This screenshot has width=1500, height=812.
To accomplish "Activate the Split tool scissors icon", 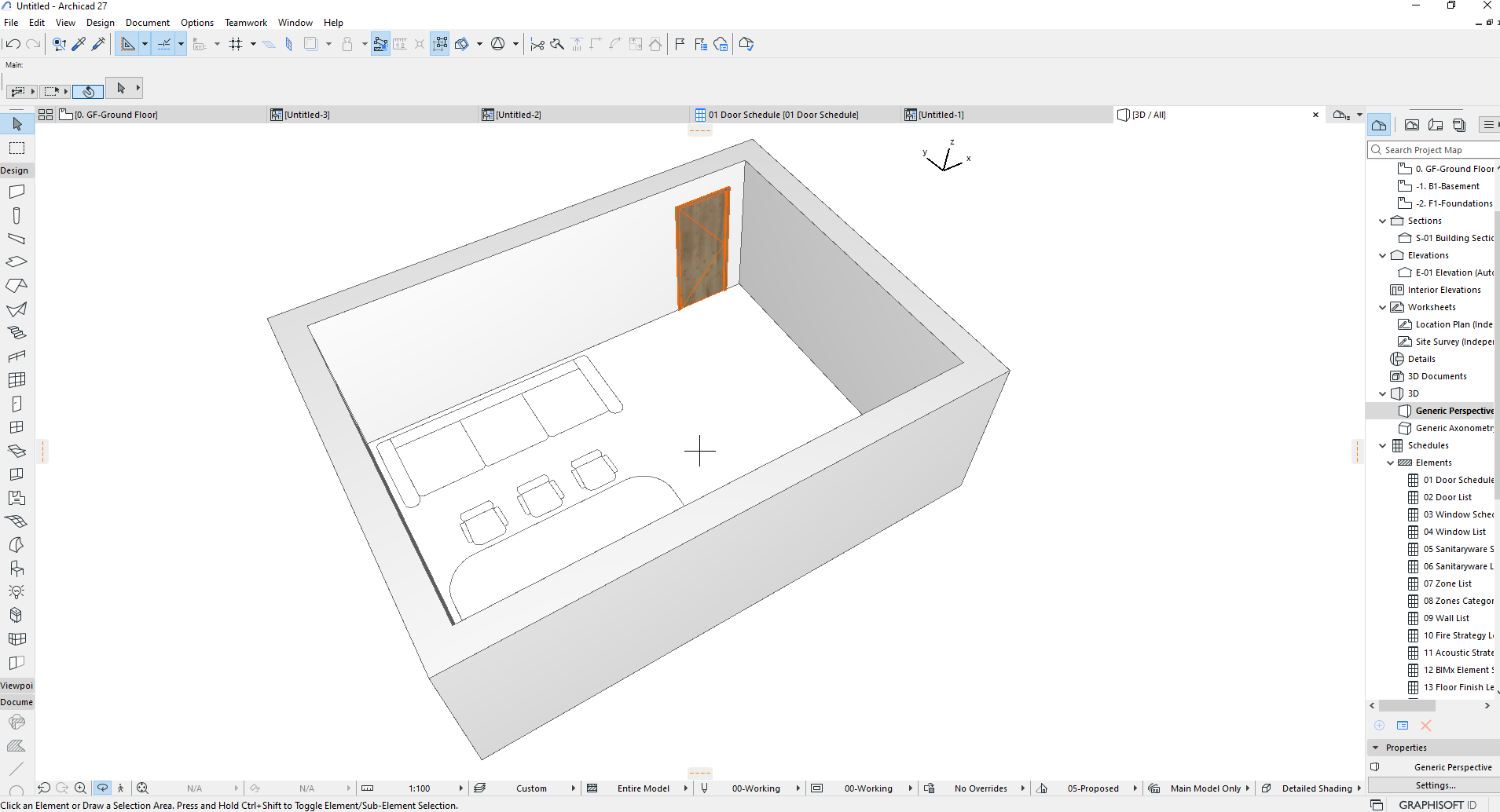I will 537,43.
